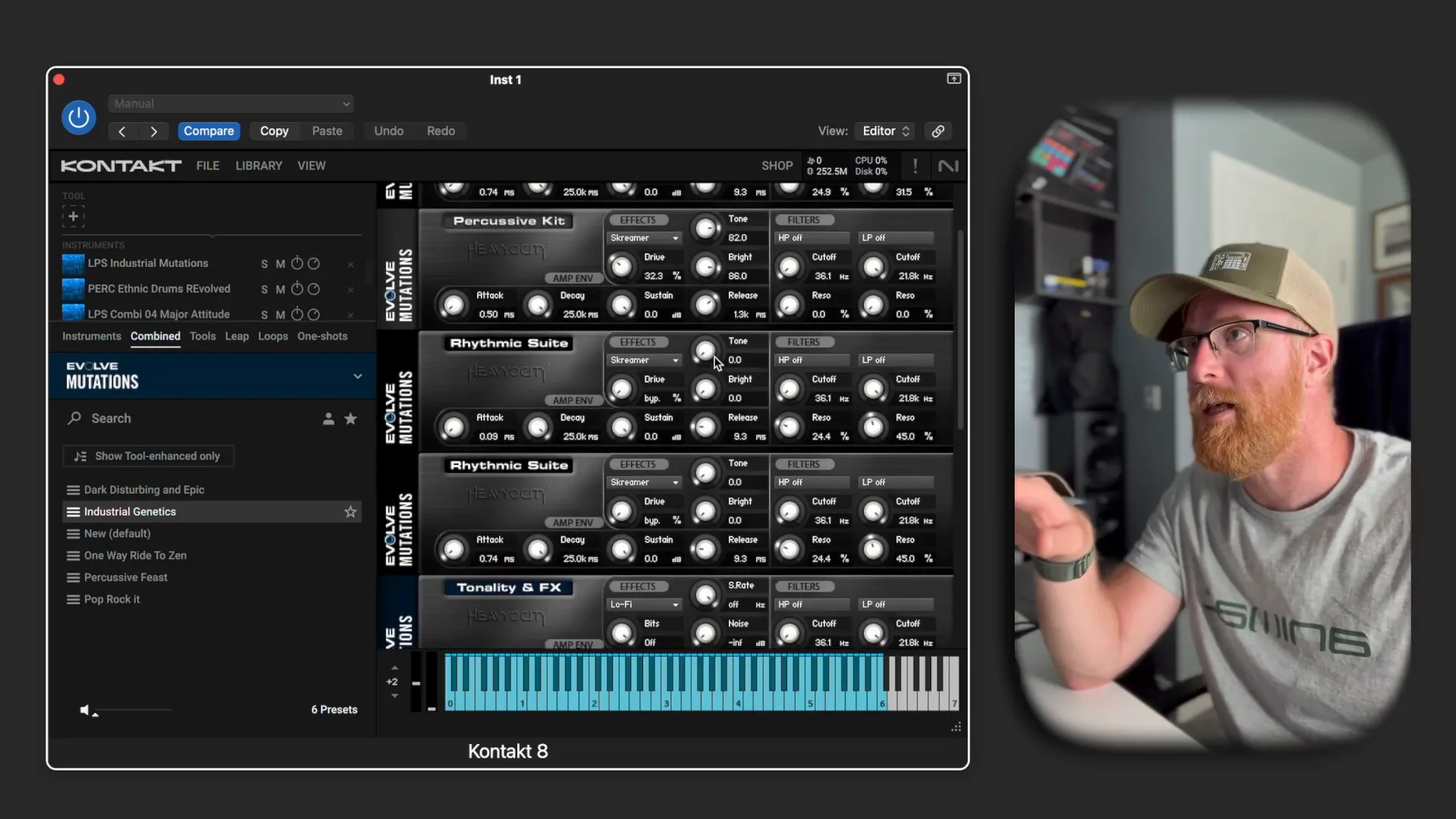Switch to the Leap tab
Screen dimensions: 1456x819
[x=237, y=337]
